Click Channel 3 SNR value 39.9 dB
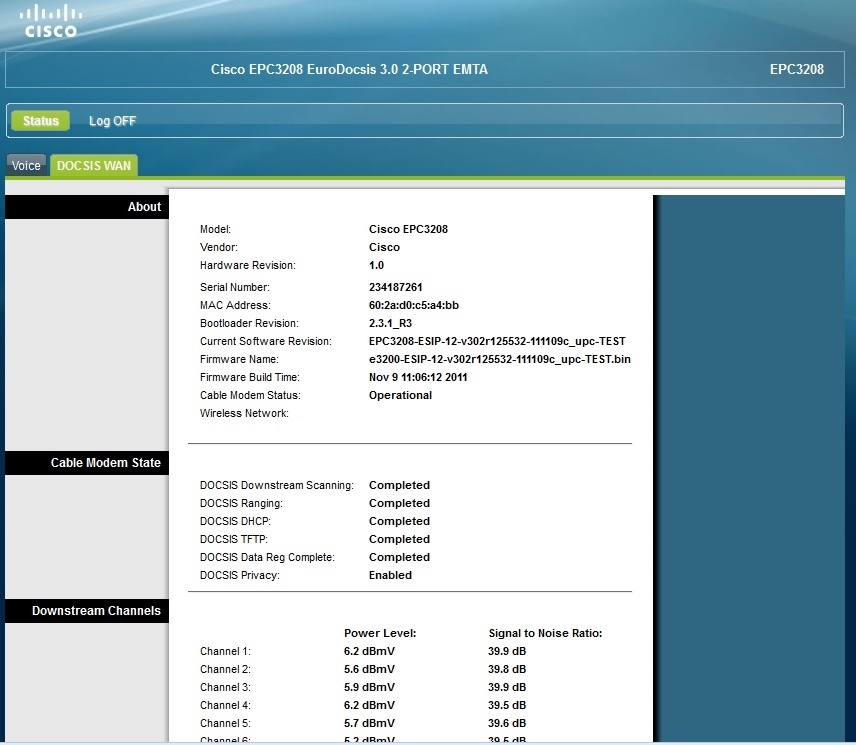 point(507,687)
